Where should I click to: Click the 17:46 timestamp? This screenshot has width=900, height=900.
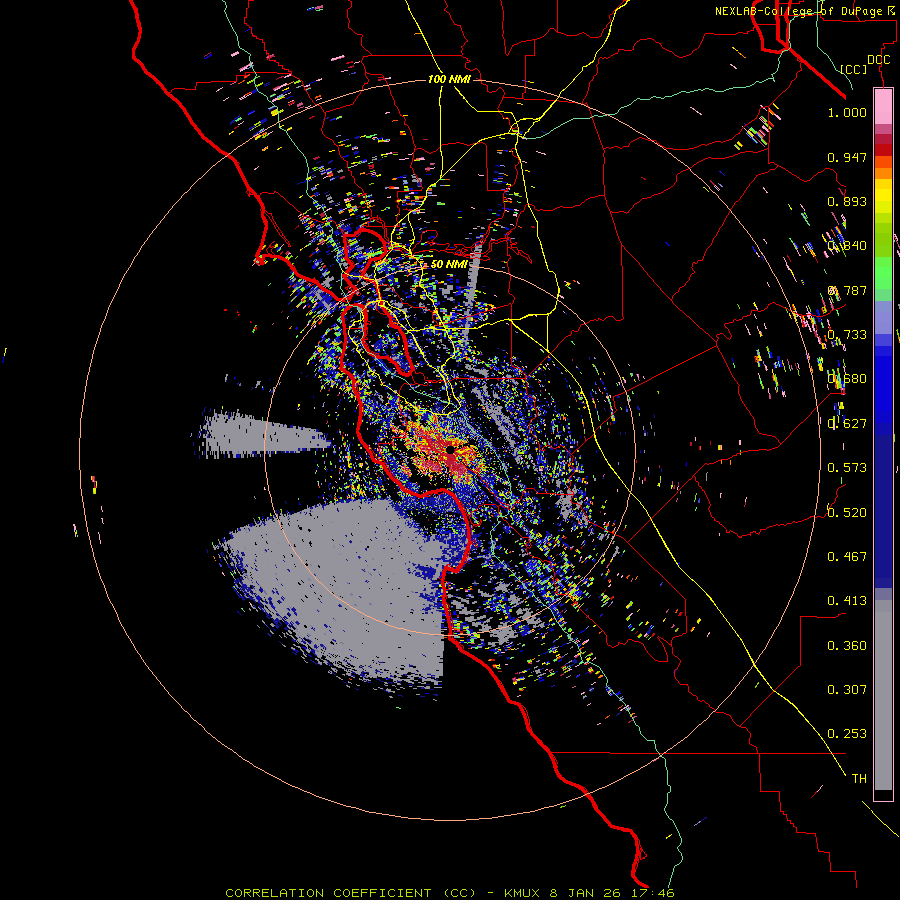point(654,893)
